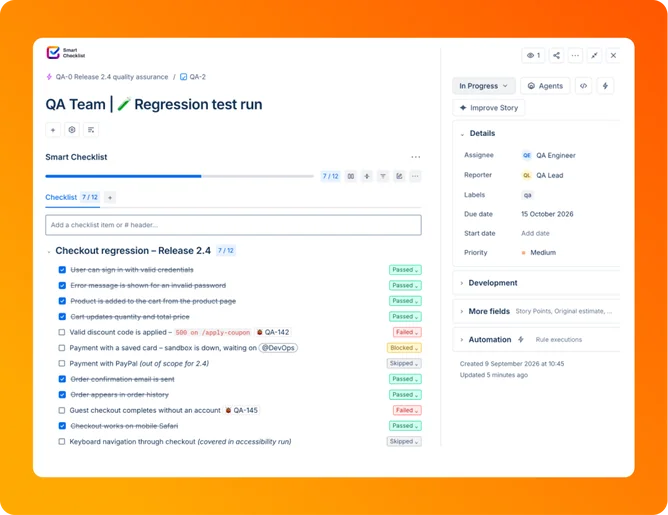Uncheck 'Order appears in order history'
Screen dimensions: 668x515
tap(62, 394)
